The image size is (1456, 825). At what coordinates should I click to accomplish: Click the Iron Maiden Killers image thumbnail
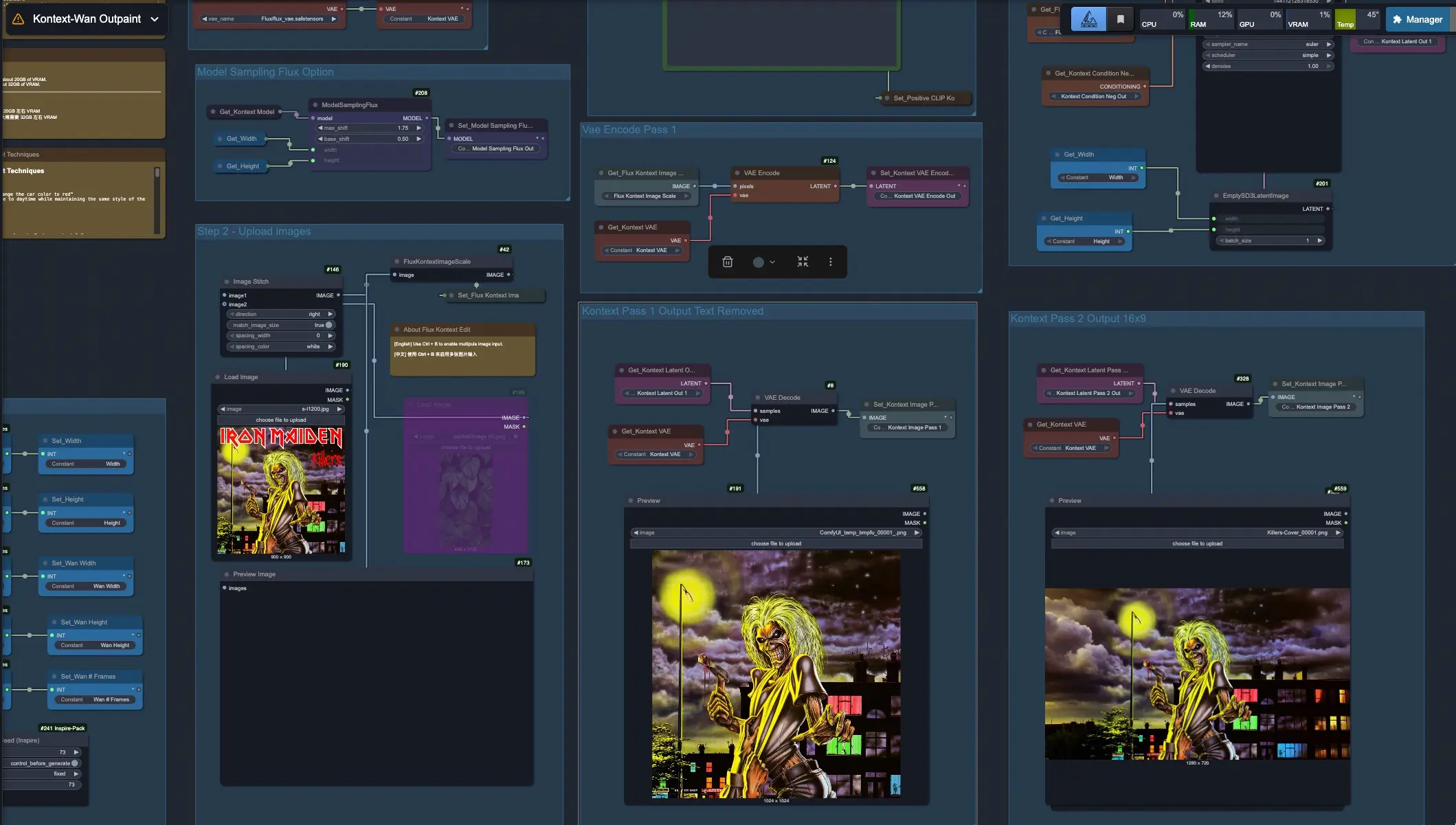pos(281,490)
